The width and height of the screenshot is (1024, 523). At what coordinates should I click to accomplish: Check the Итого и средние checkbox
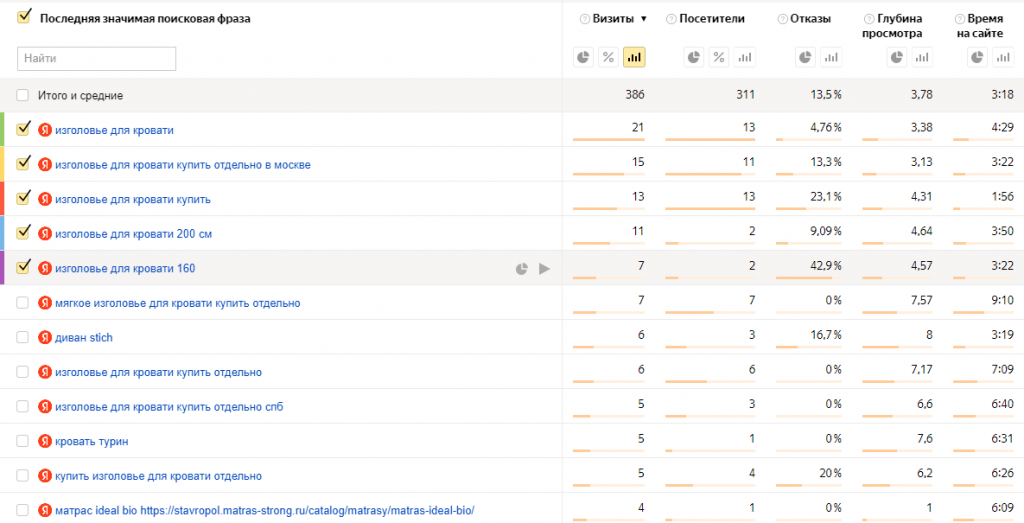click(23, 95)
